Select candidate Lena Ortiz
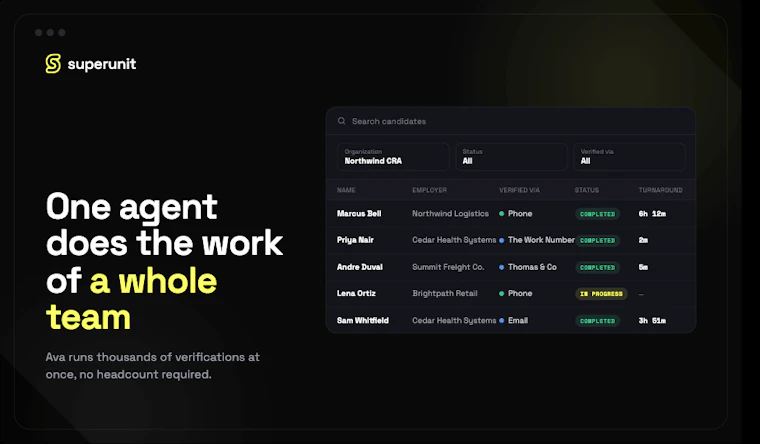This screenshot has height=444, width=760. tap(356, 293)
